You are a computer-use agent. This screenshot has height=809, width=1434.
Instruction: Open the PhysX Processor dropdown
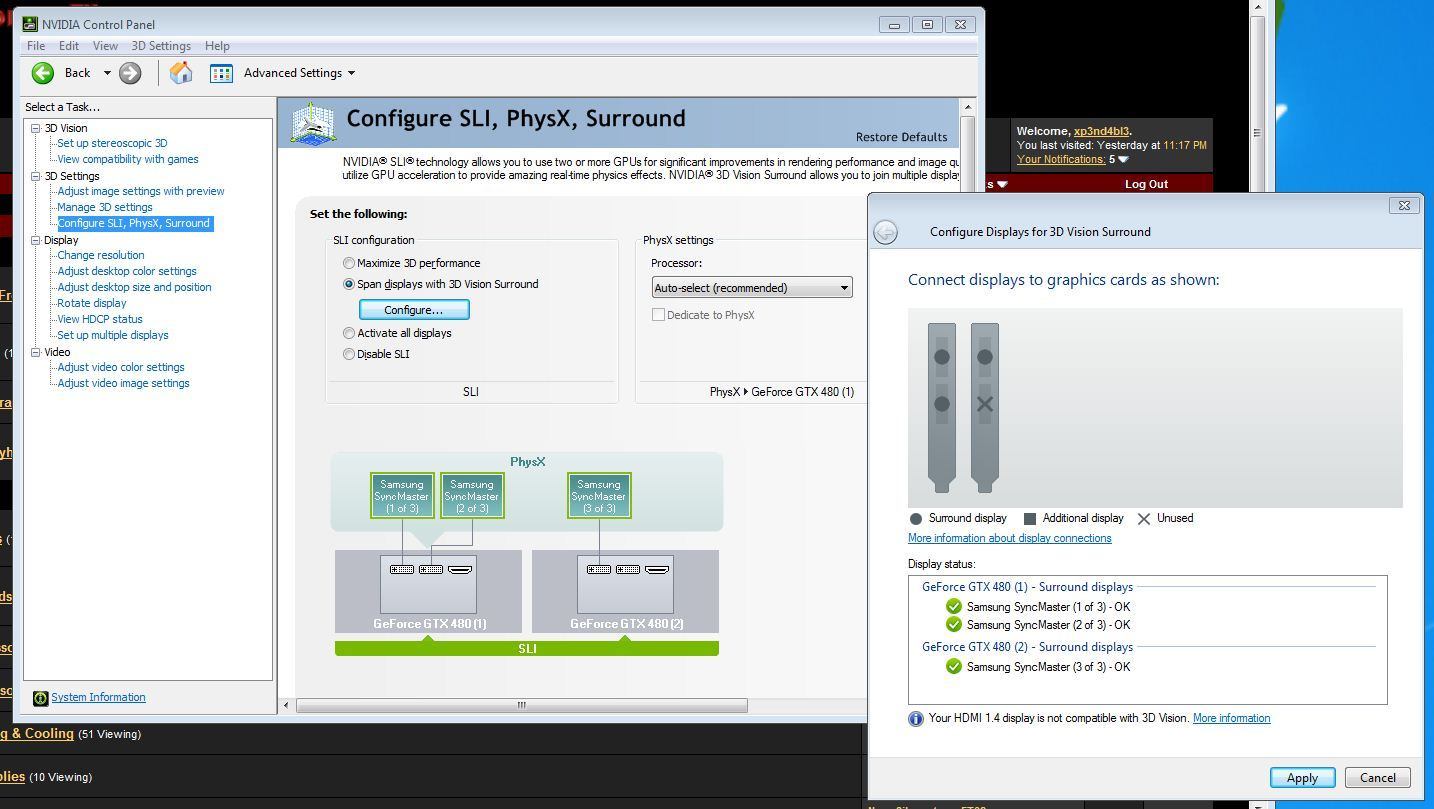(x=752, y=288)
